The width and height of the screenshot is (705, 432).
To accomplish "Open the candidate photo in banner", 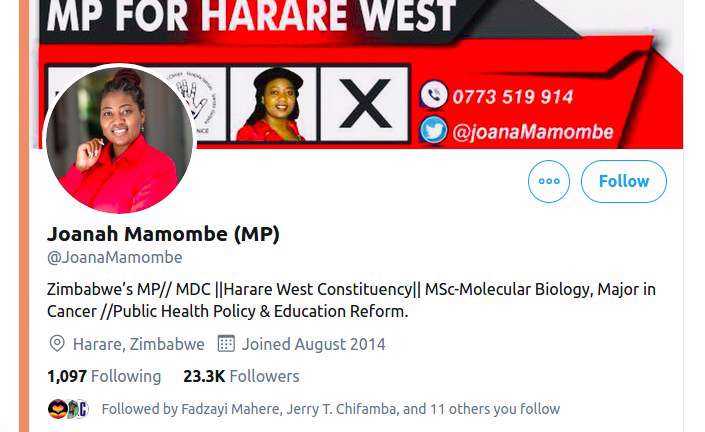I will click(273, 104).
